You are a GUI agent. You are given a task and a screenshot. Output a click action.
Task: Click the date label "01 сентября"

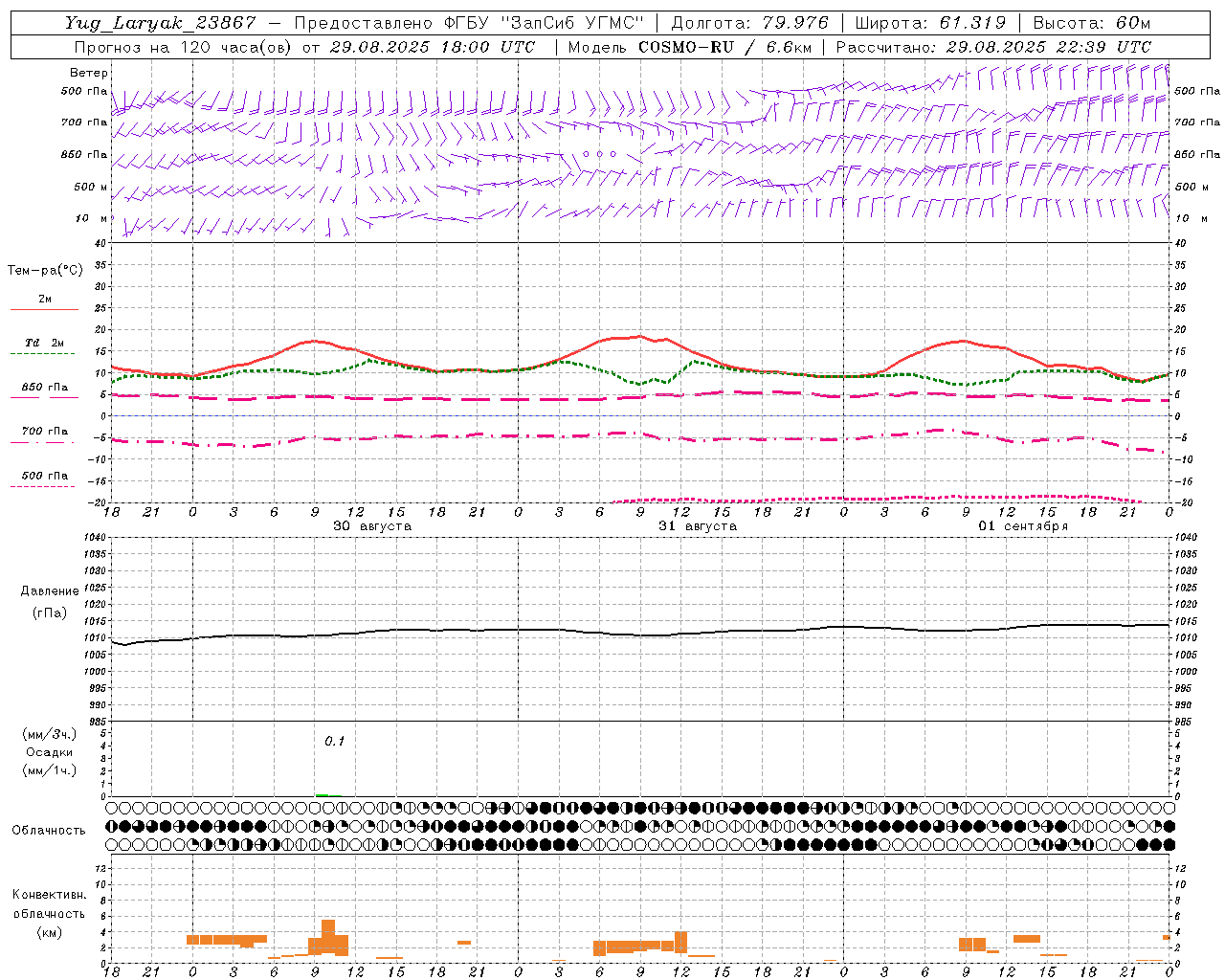point(1023,526)
